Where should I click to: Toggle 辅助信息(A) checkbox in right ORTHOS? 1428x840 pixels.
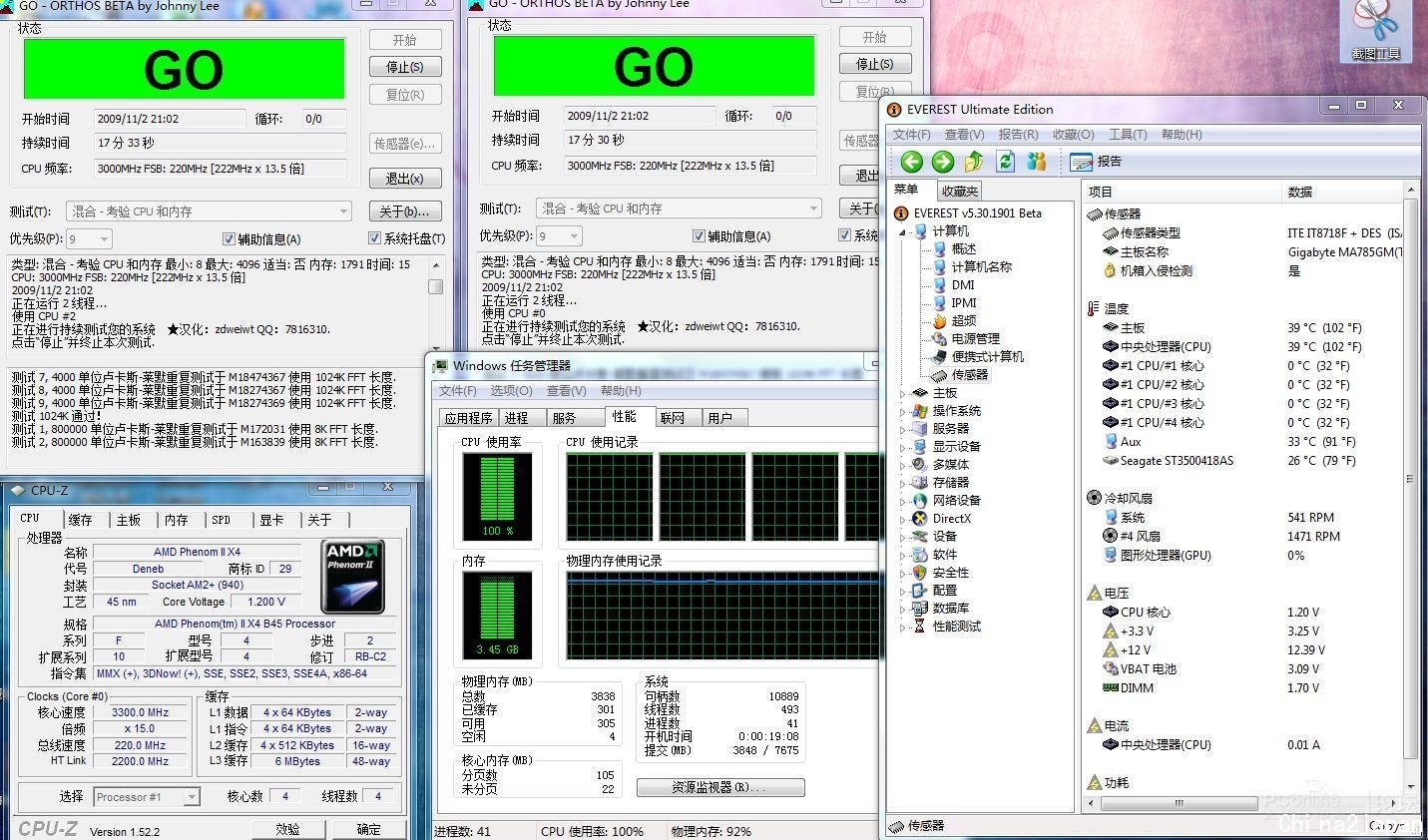click(x=699, y=236)
